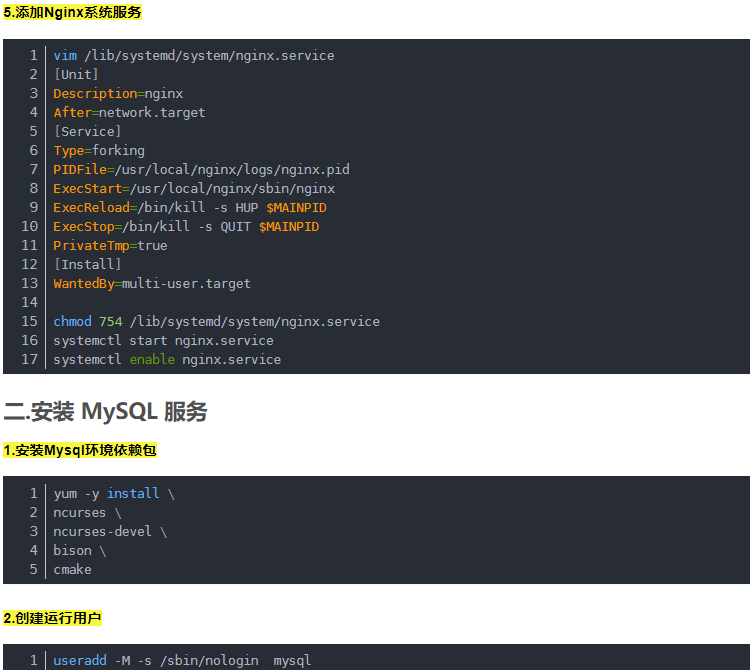Click the '[Service]' line
This screenshot has height=670, width=750.
pos(88,132)
